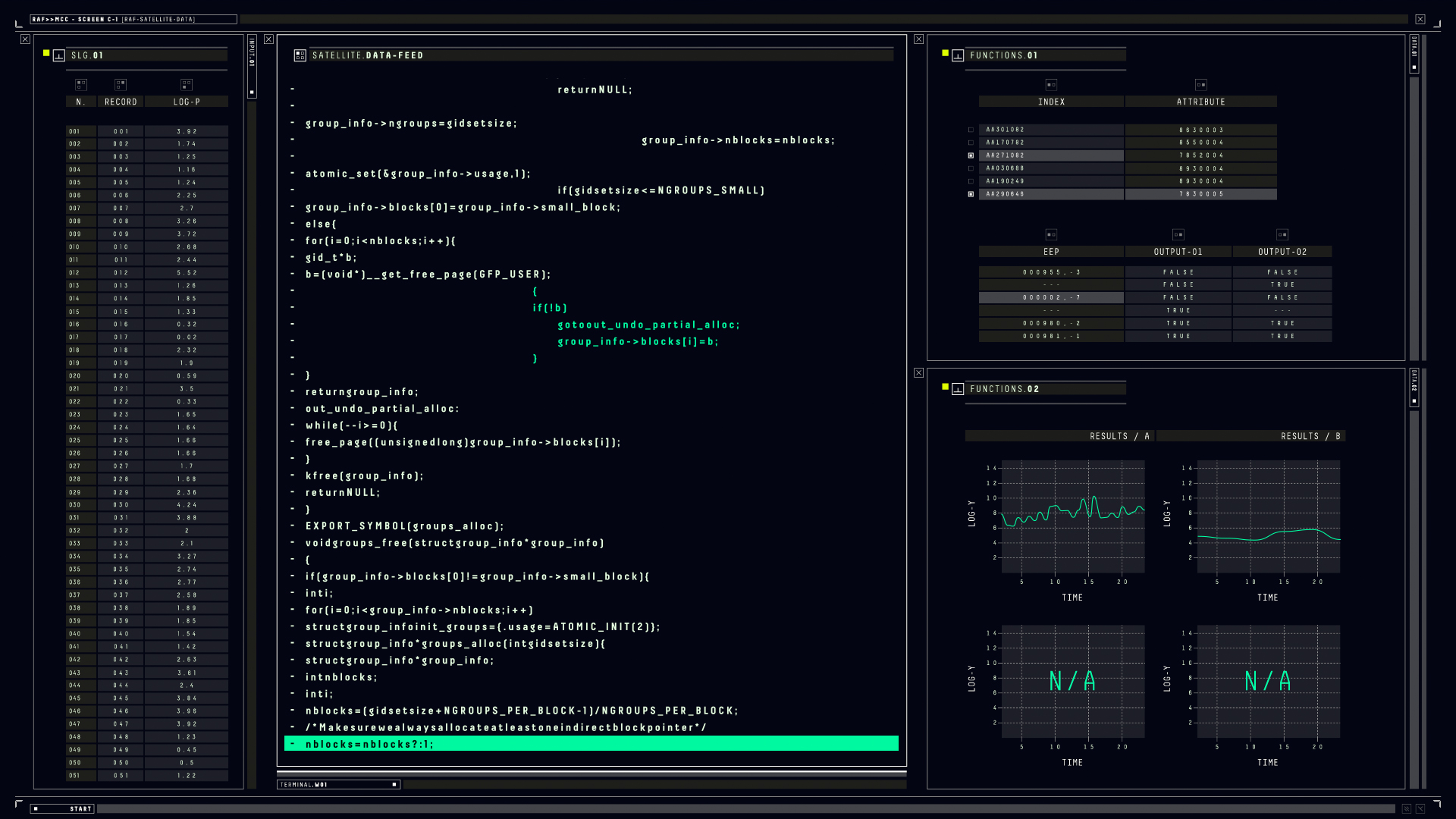Check the box for index AA301082
The image size is (1456, 819).
[971, 130]
